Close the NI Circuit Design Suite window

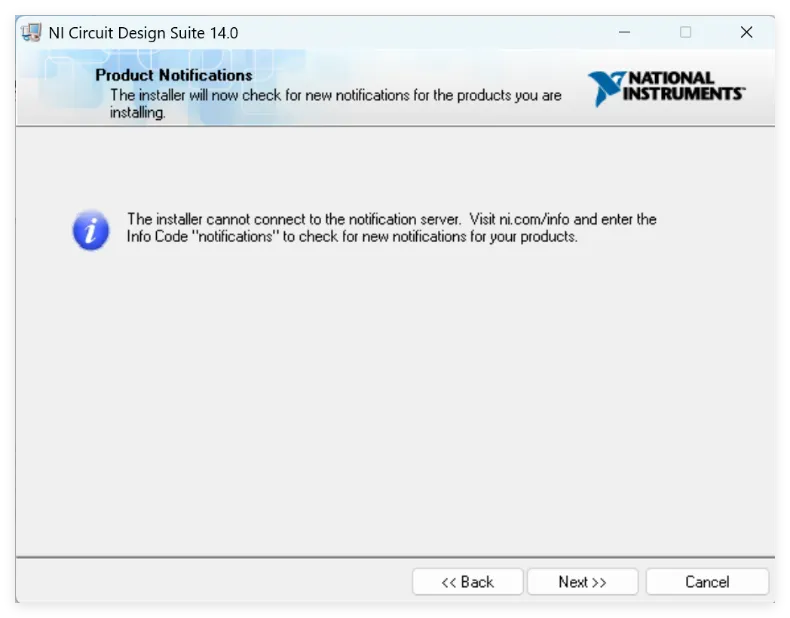(x=746, y=32)
